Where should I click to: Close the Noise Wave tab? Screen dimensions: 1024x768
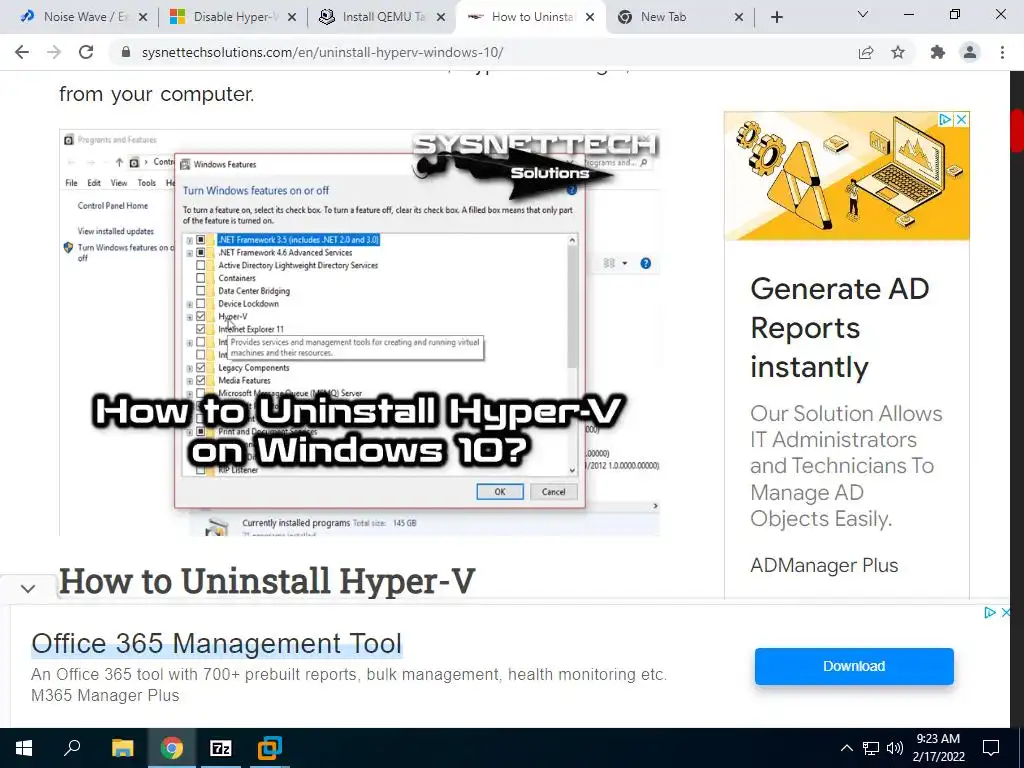[143, 18]
